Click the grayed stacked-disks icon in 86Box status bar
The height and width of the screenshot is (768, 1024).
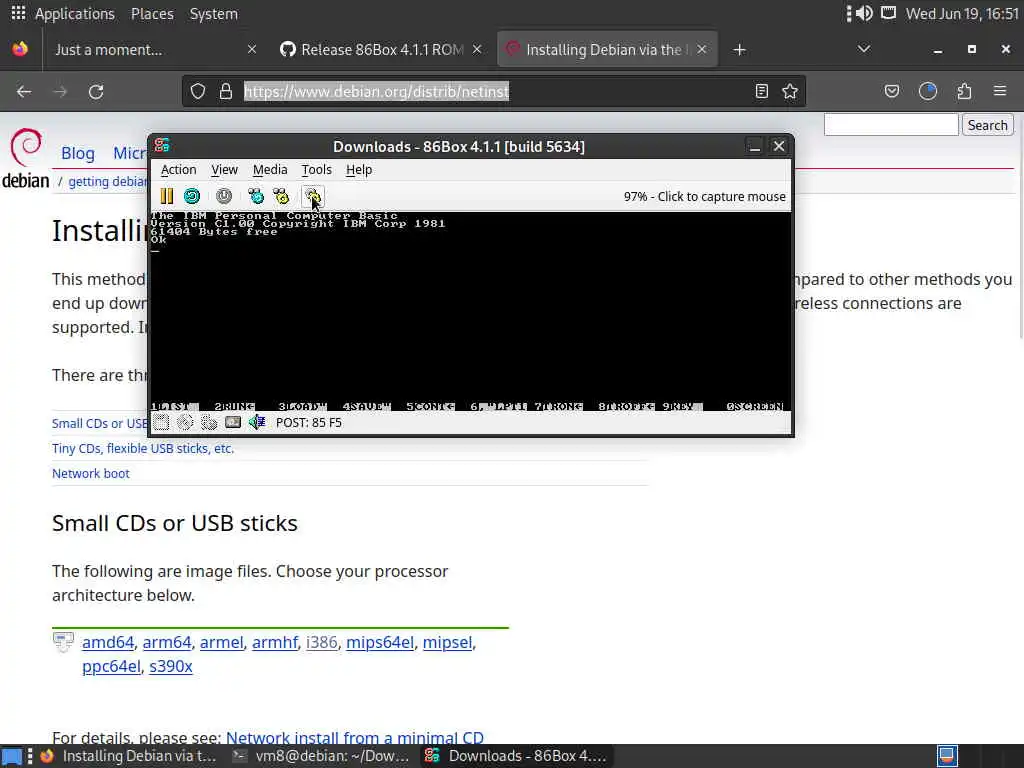coord(209,423)
